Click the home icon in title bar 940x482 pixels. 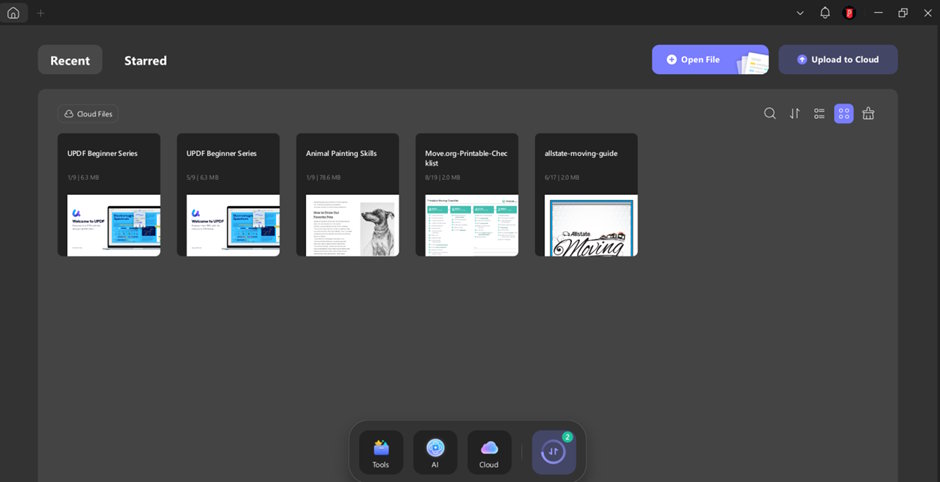coord(13,13)
